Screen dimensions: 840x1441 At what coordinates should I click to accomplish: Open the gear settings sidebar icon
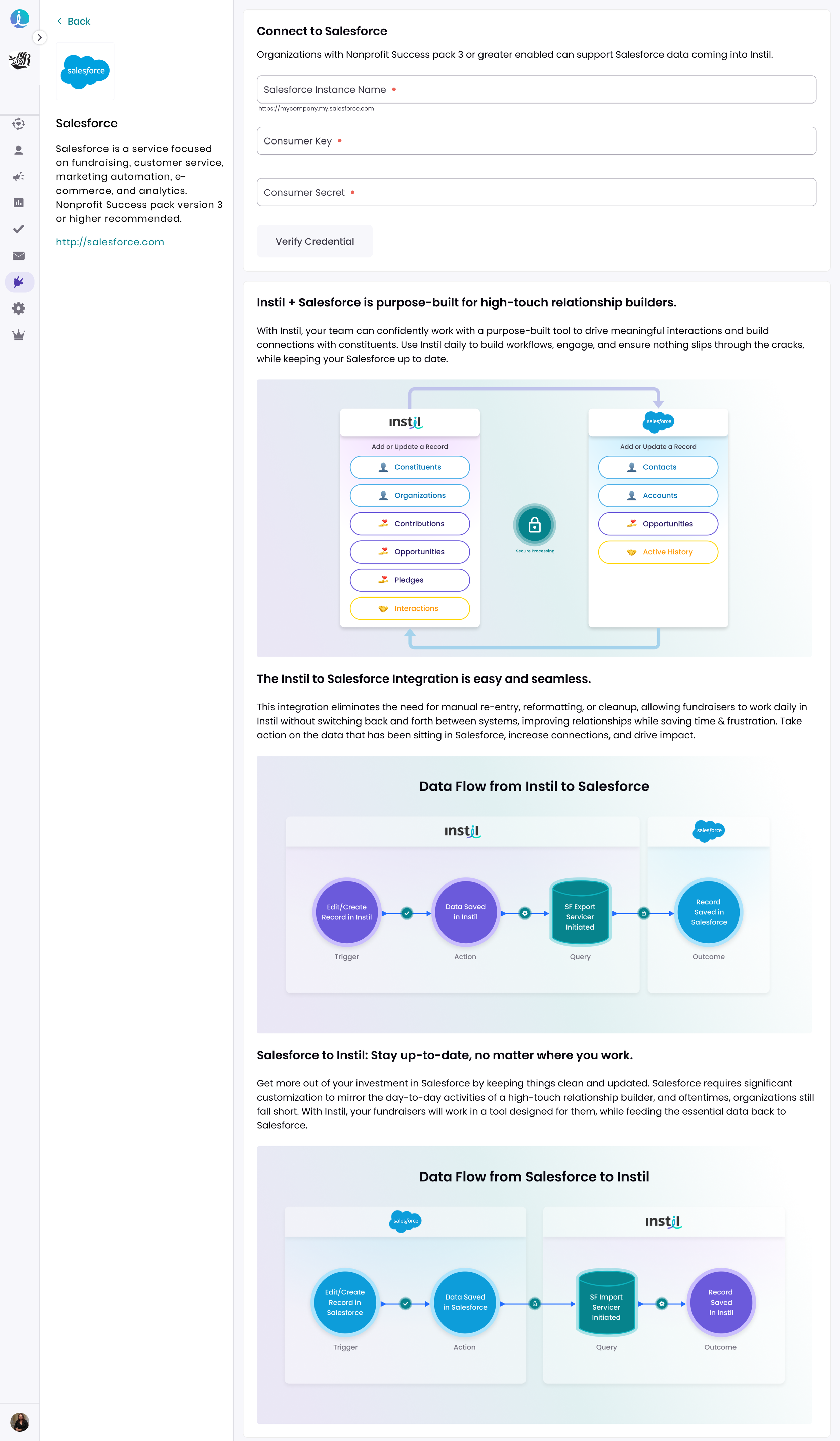point(19,309)
